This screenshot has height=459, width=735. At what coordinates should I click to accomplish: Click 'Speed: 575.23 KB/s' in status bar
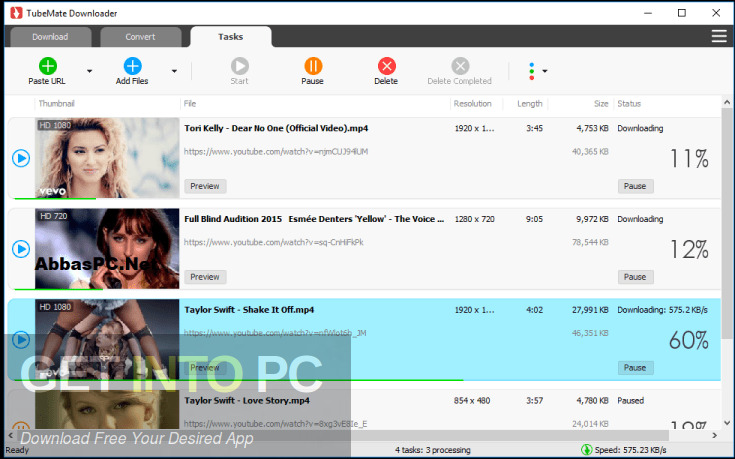click(630, 450)
